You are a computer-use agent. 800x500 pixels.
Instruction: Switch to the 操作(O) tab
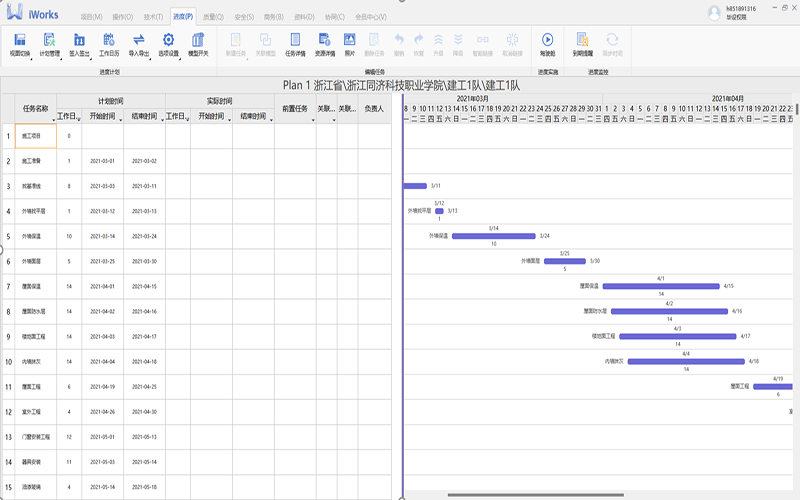point(122,17)
